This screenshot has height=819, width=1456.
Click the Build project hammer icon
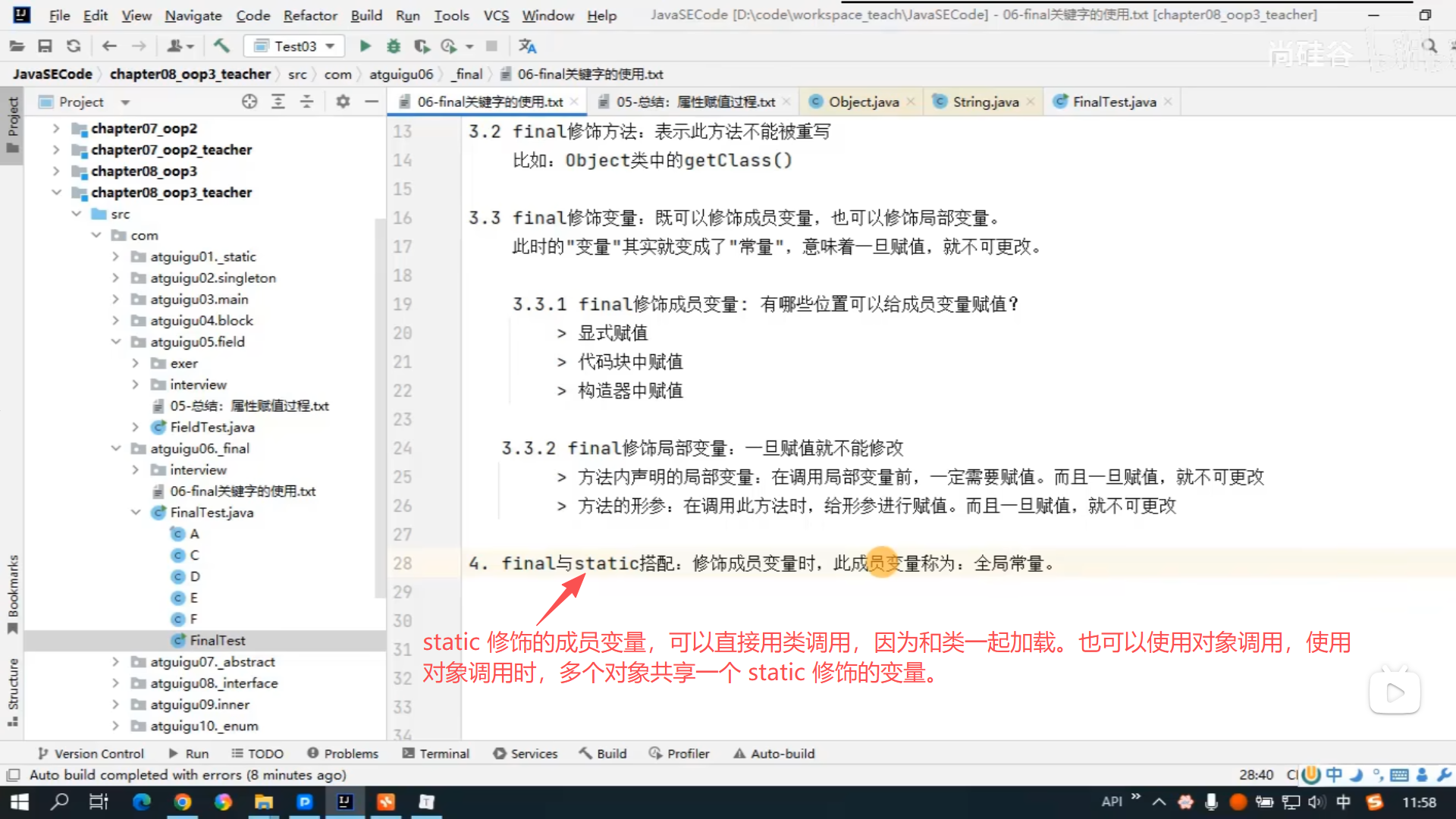coord(221,46)
